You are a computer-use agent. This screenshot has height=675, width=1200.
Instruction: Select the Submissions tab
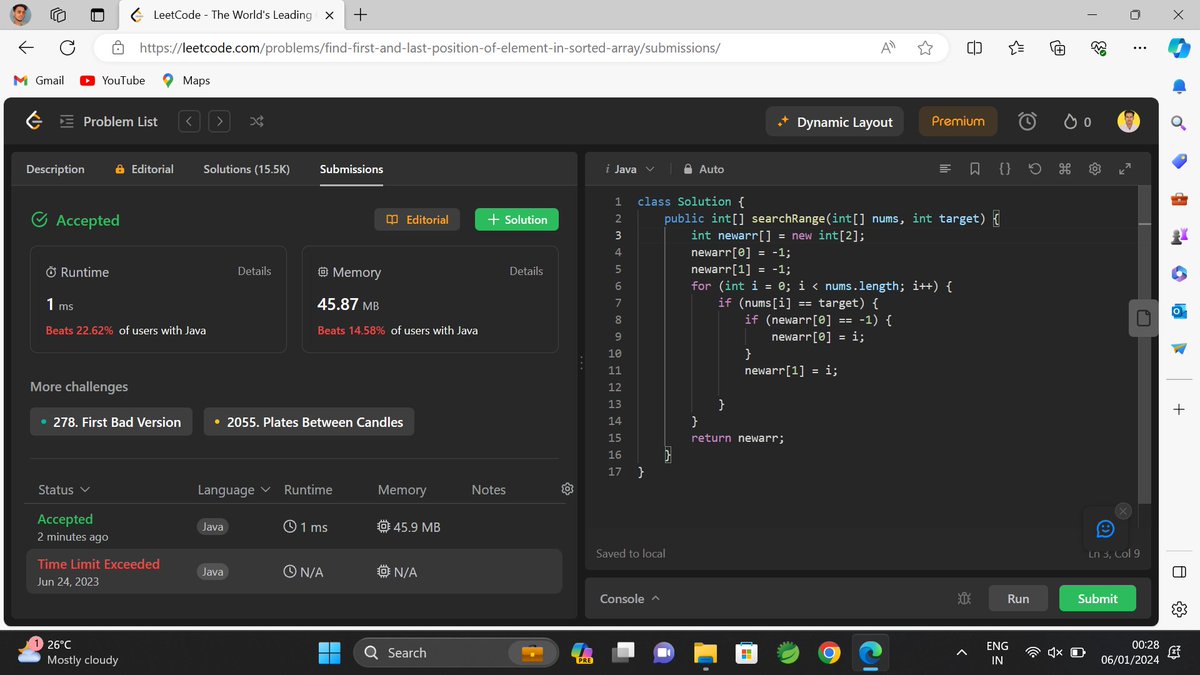tap(351, 169)
